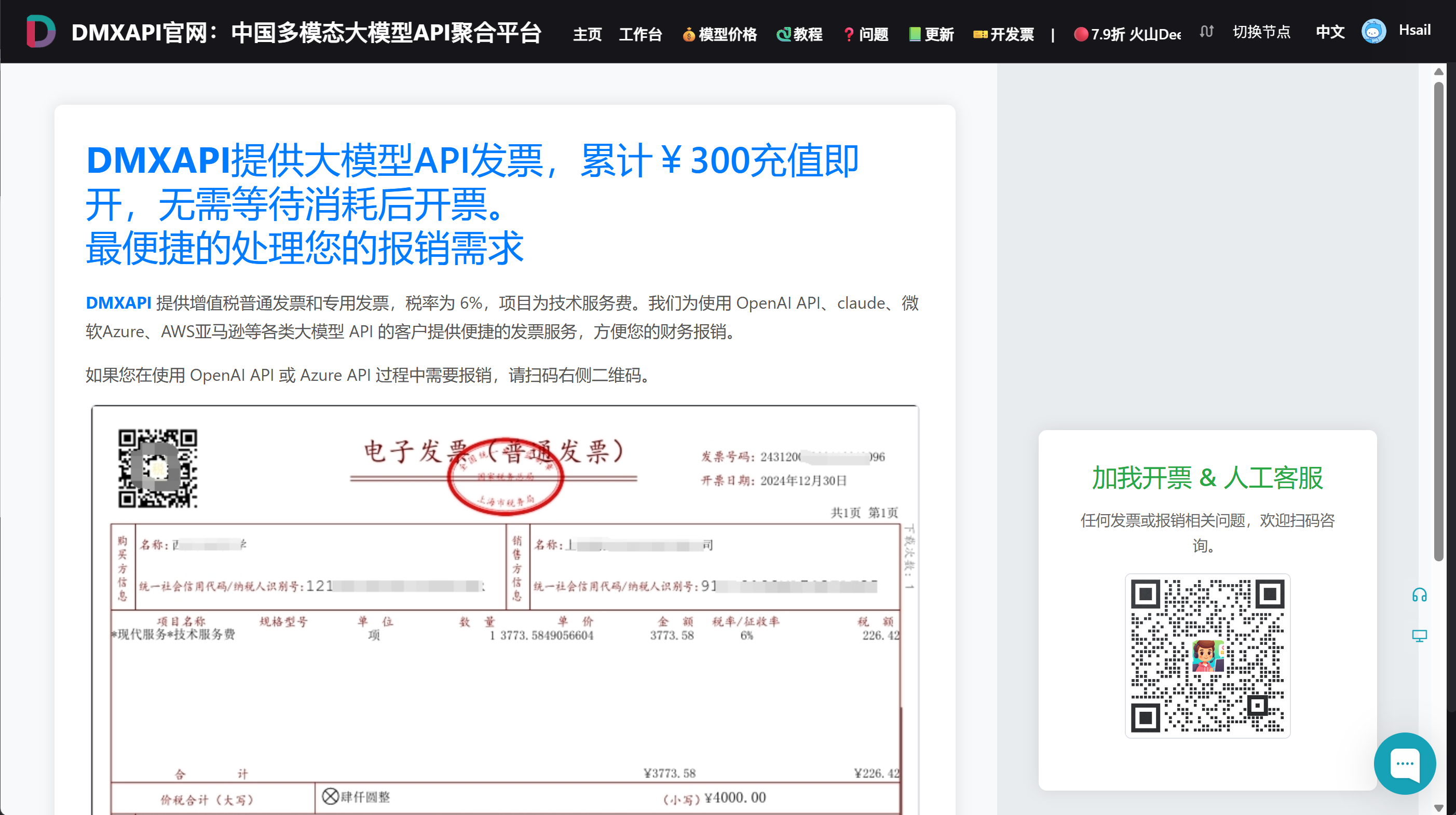Click the scrollbar down arrow
Viewport: 1456px width, 815px height.
(1438, 808)
